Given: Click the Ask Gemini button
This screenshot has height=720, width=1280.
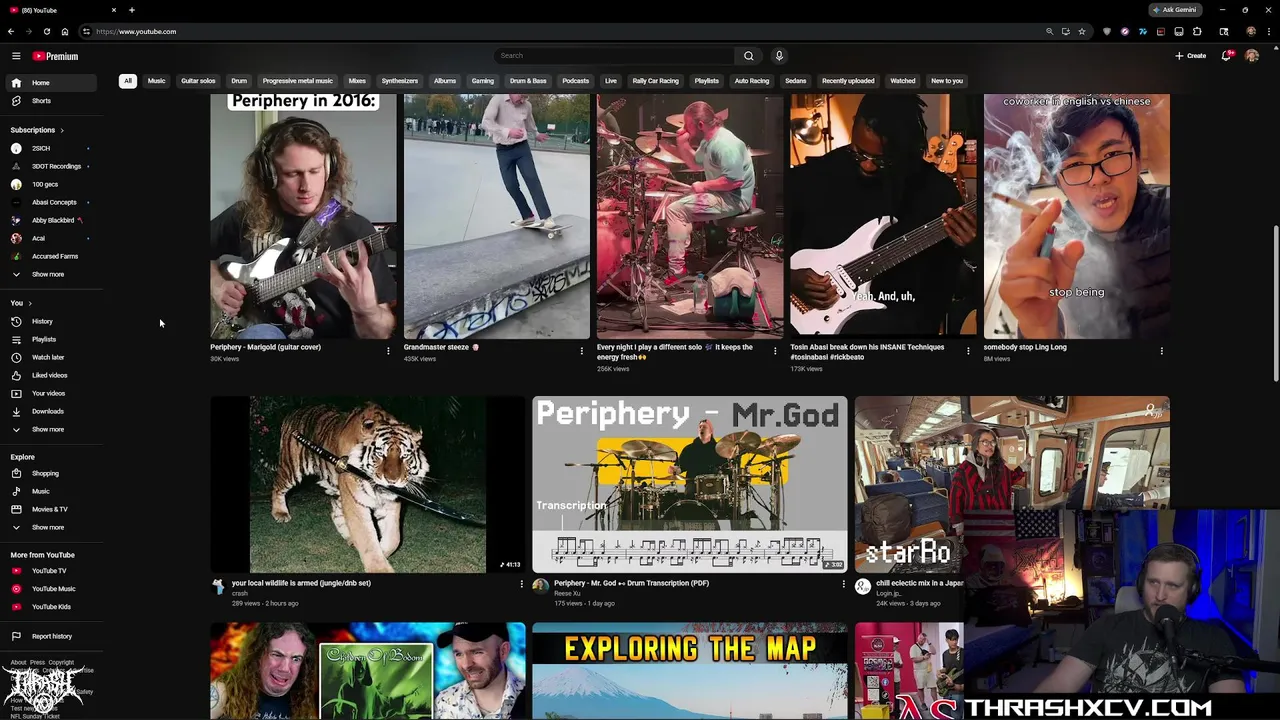Looking at the screenshot, I should (x=1175, y=10).
